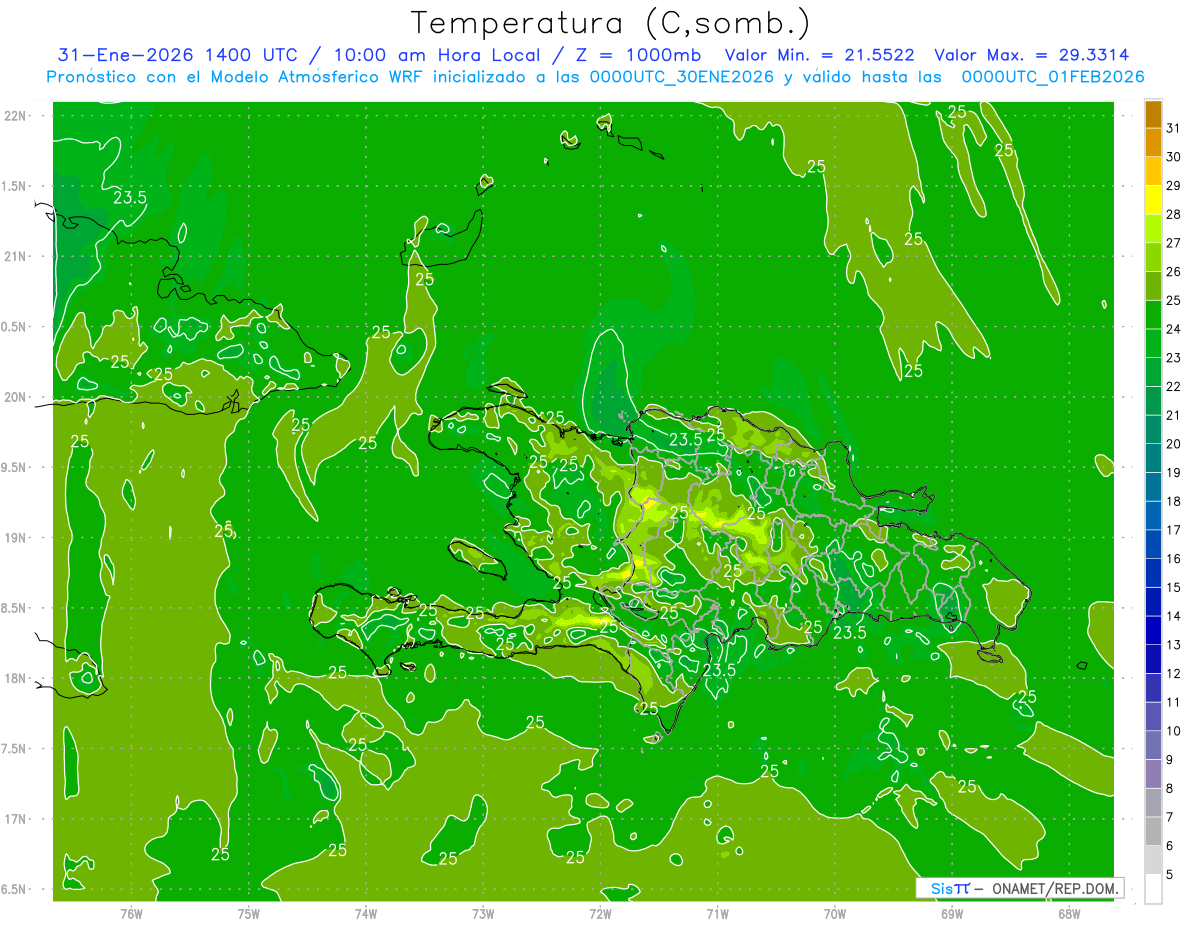This screenshot has height=927, width=1200.
Task: Click the colorbar label 20
Action: 1174,444
